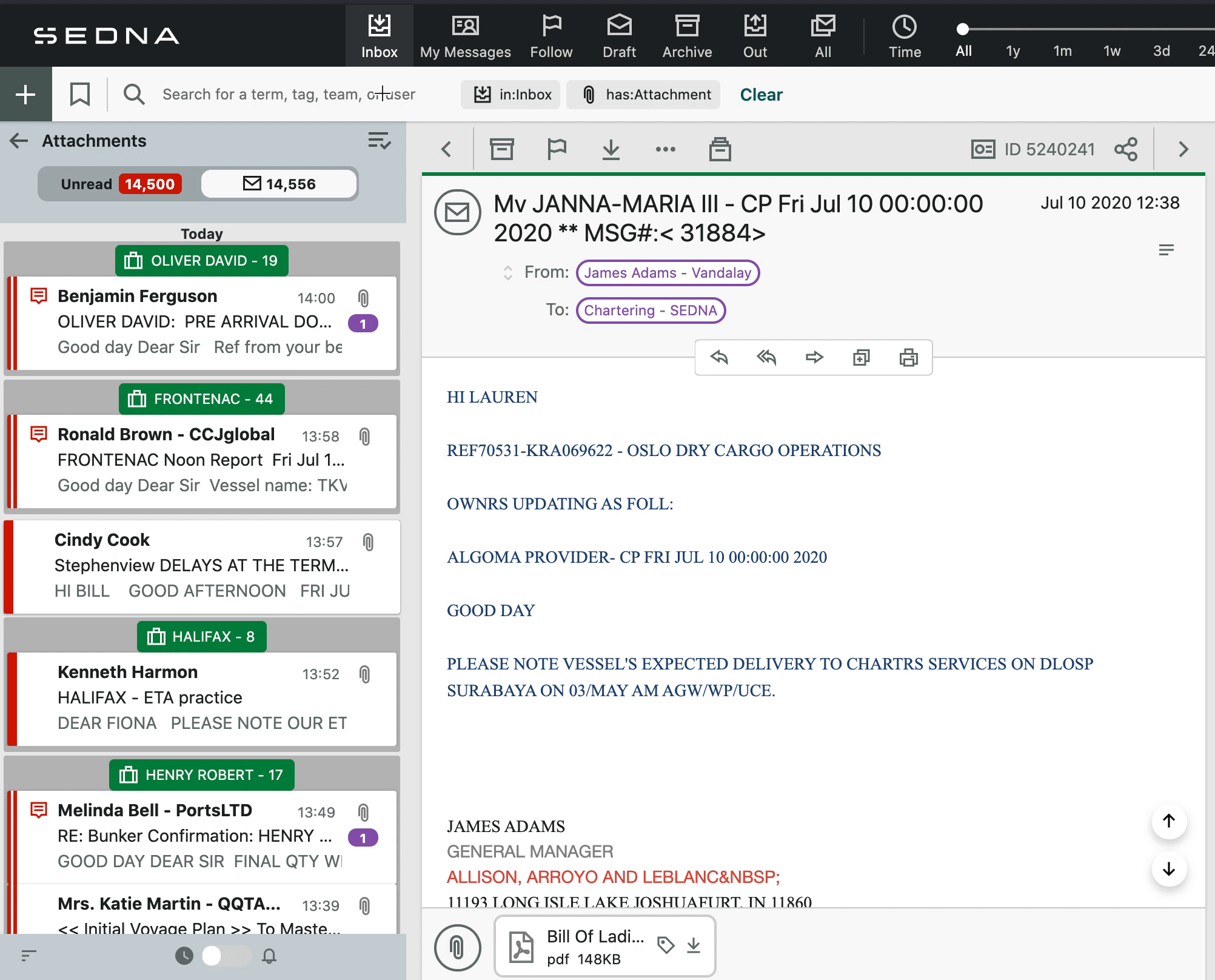Remove the in:Inbox filter chip
Screen dimensions: 1215x980
point(510,95)
